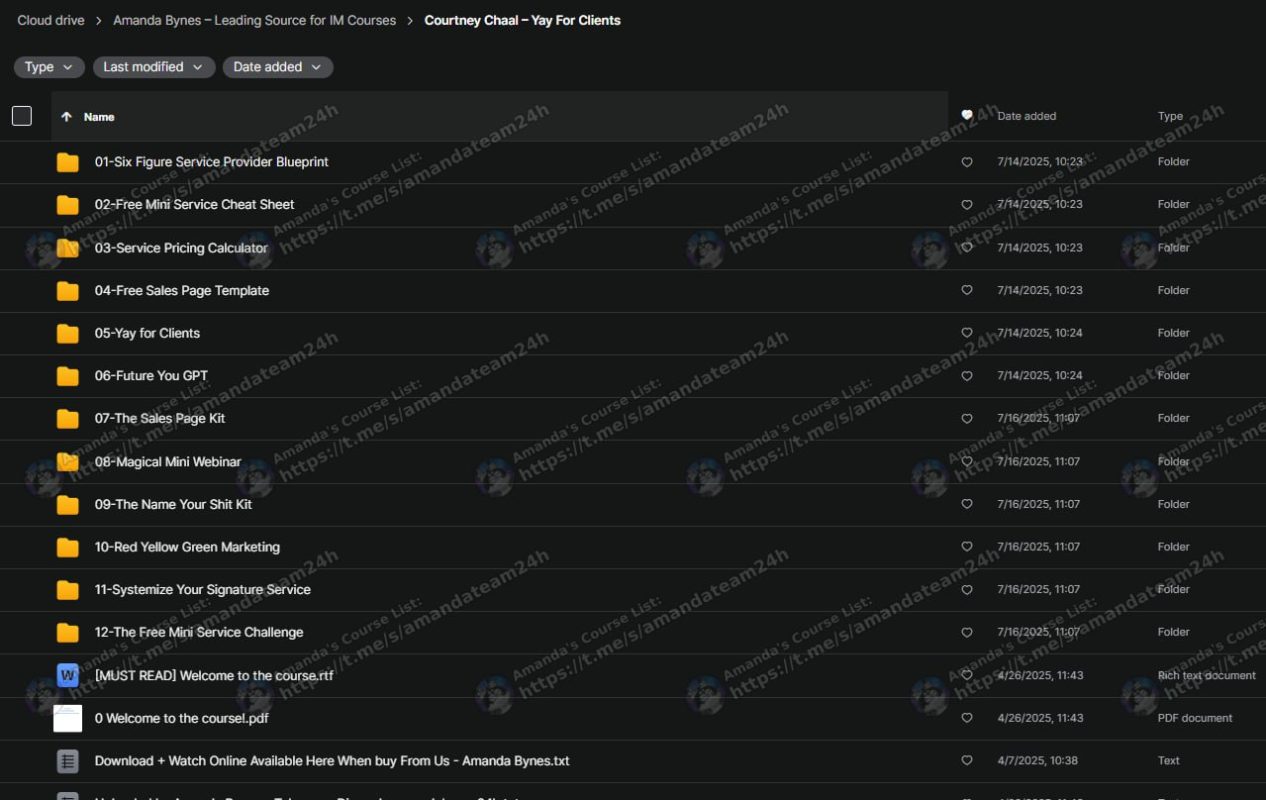
Task: Click the Word icon of the MUST READ rtf file
Action: pyautogui.click(x=68, y=675)
